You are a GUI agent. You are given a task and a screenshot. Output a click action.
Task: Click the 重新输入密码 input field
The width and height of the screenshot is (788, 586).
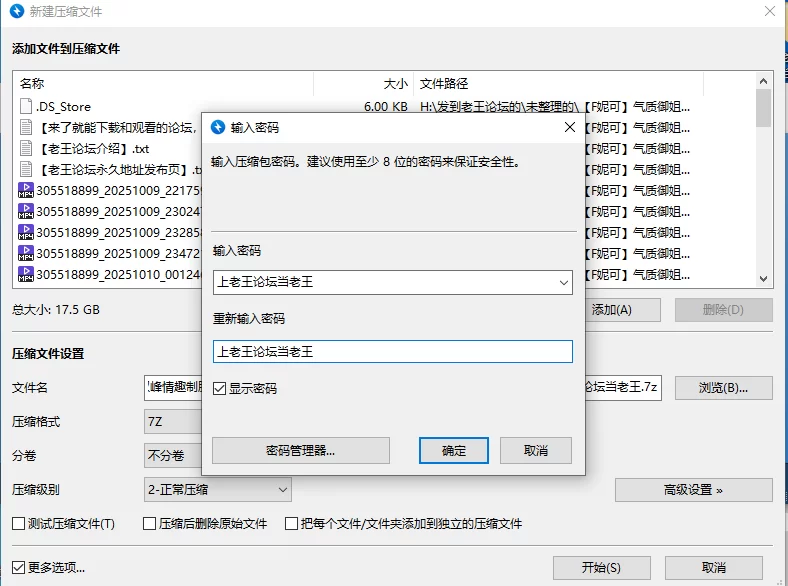pyautogui.click(x=392, y=352)
